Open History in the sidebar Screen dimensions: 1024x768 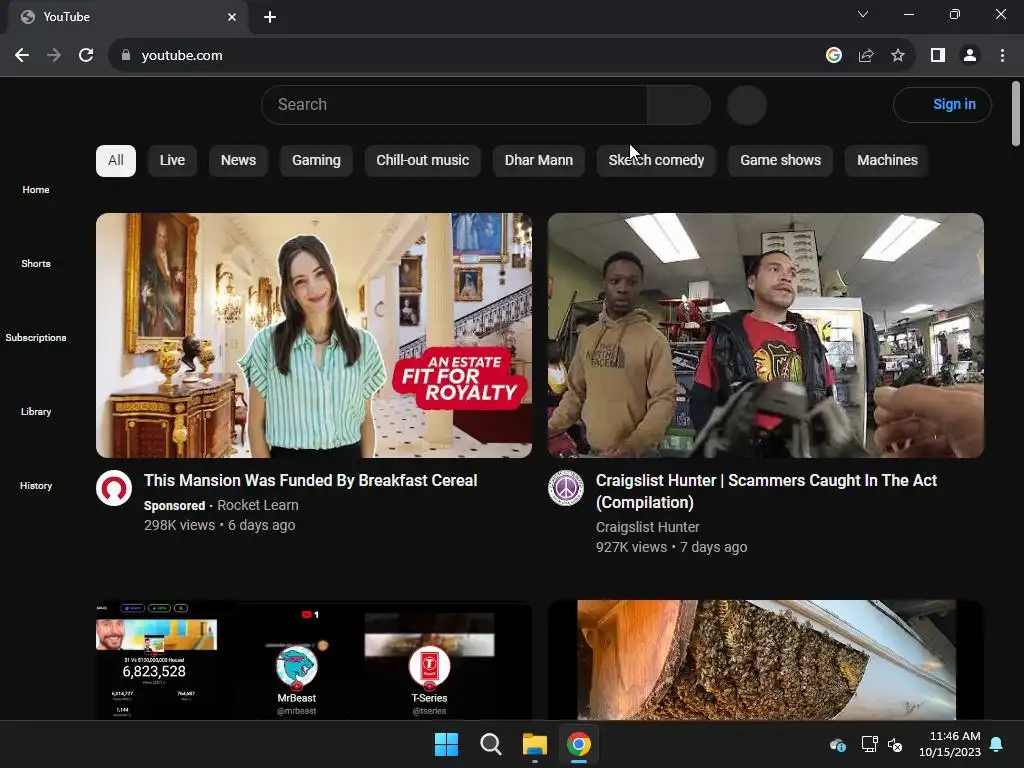point(36,485)
